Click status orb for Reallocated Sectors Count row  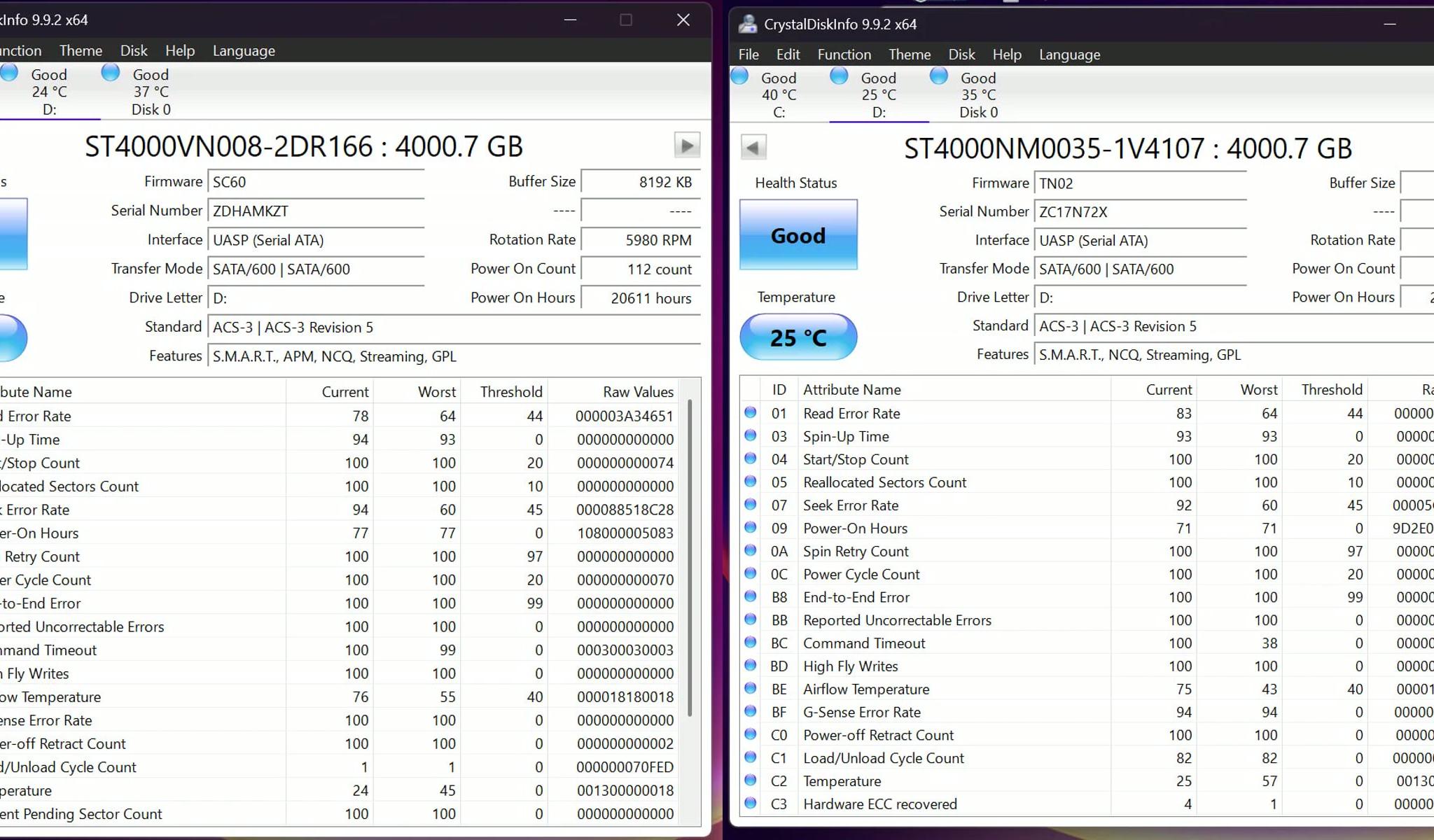[x=751, y=482]
